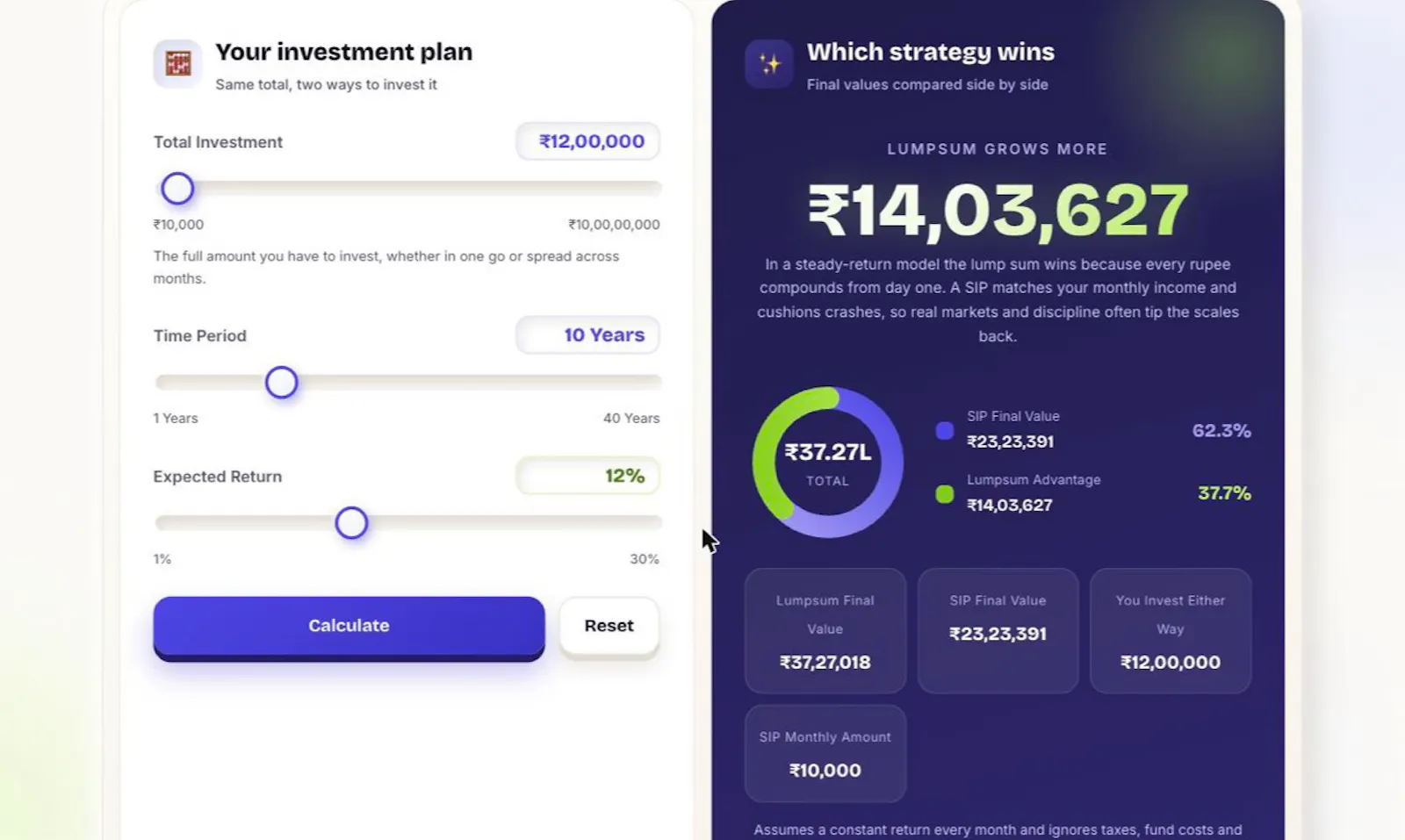Click the ₹37.27L total donut chart
The width and height of the screenshot is (1405, 840).
coord(828,463)
